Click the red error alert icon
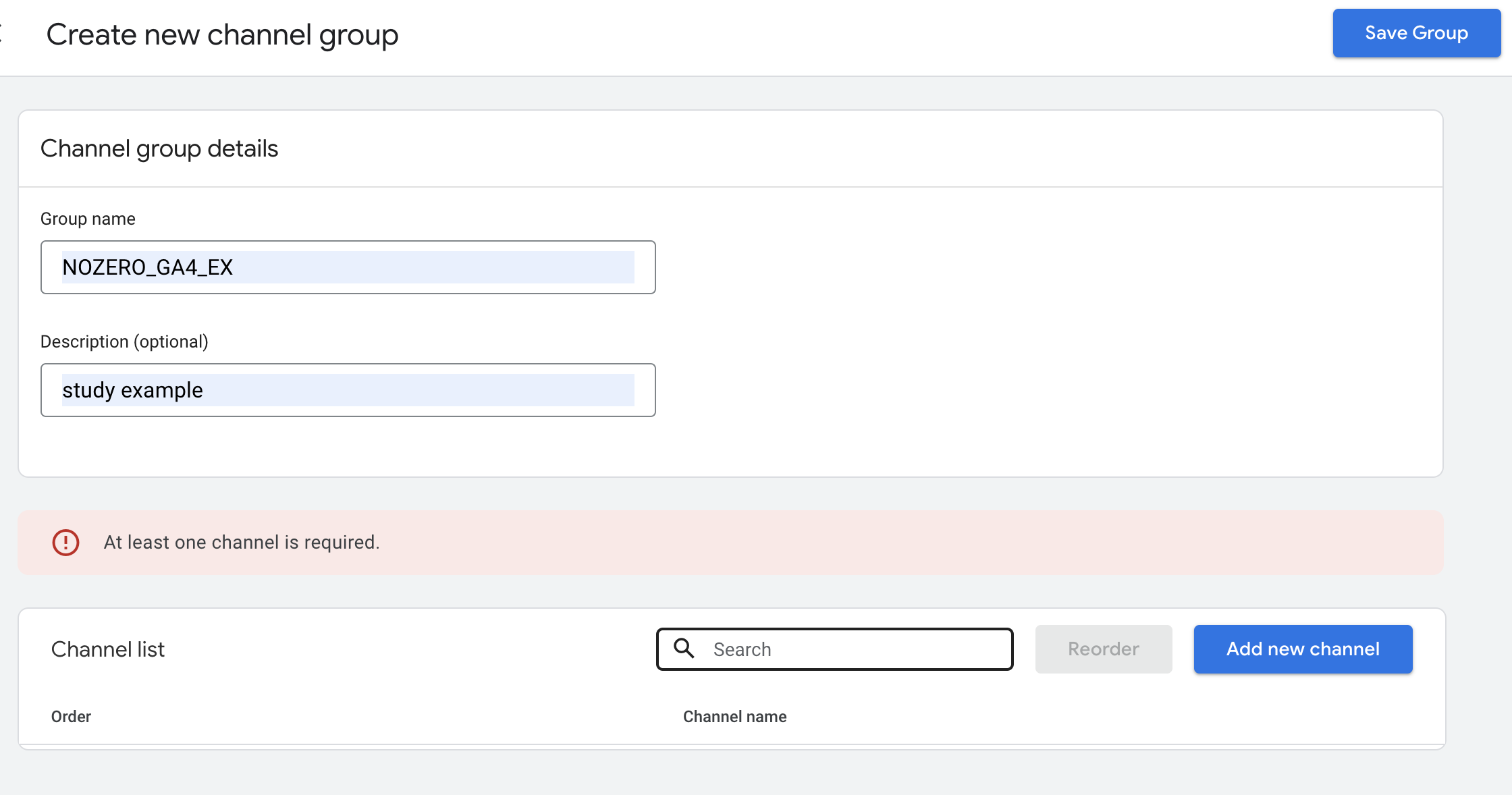Image resolution: width=1512 pixels, height=795 pixels. click(65, 543)
